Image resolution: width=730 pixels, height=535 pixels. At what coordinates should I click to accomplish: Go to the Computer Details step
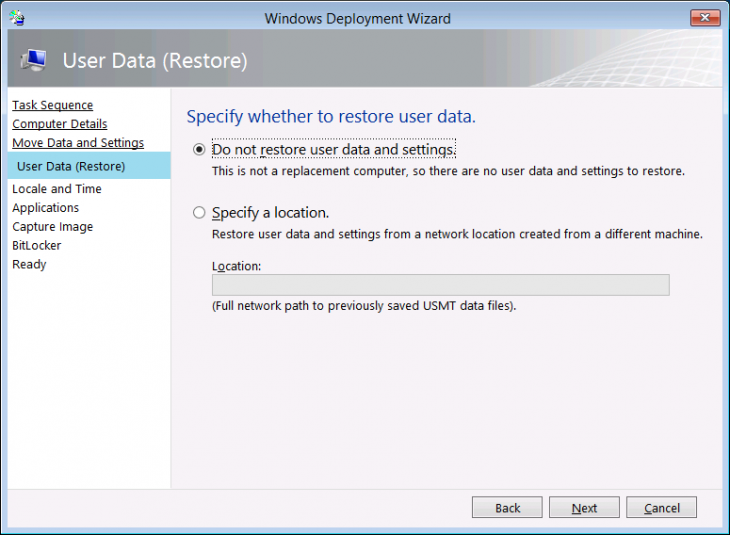point(59,124)
